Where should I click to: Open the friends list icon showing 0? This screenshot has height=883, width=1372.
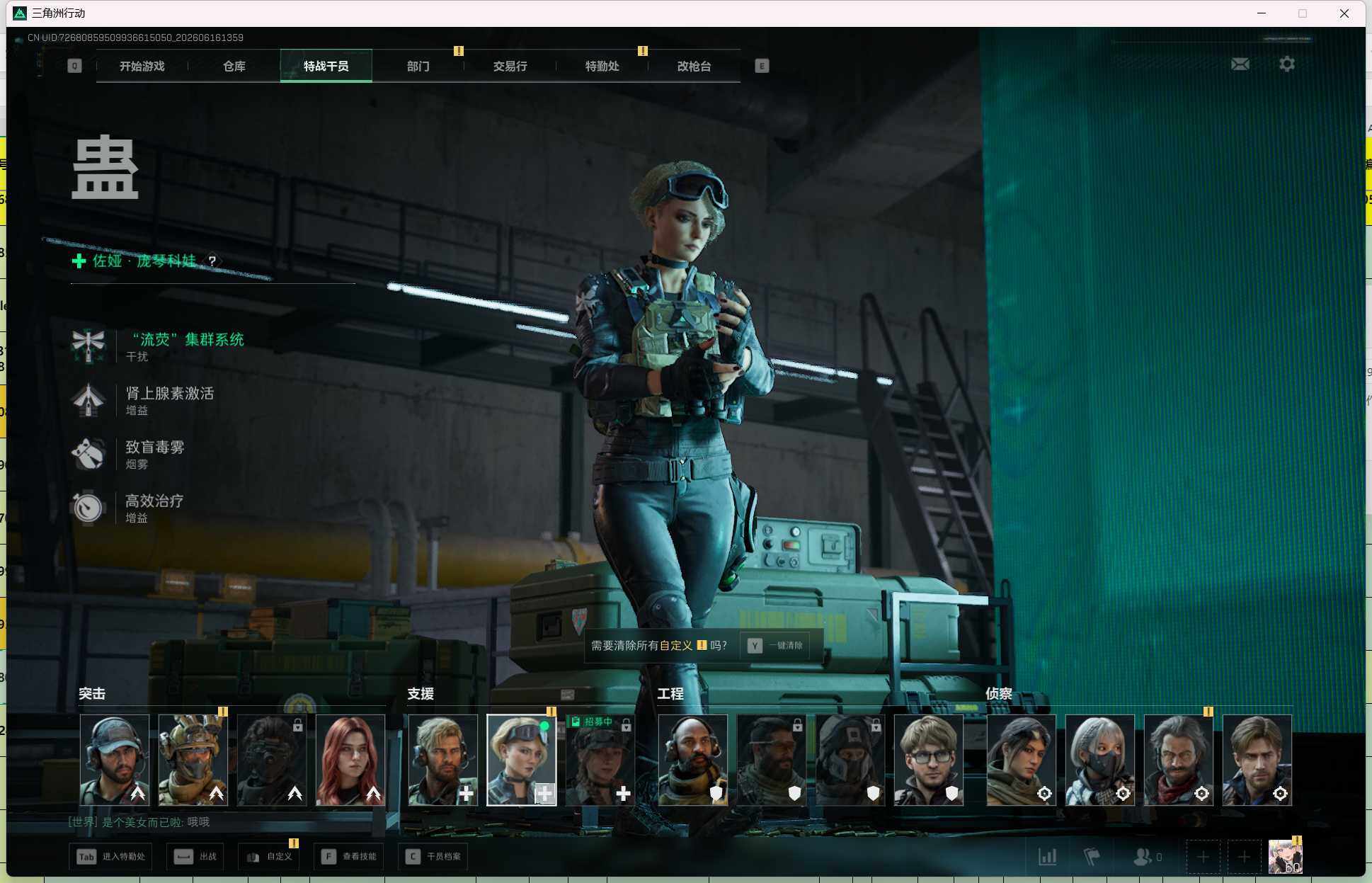(1147, 857)
